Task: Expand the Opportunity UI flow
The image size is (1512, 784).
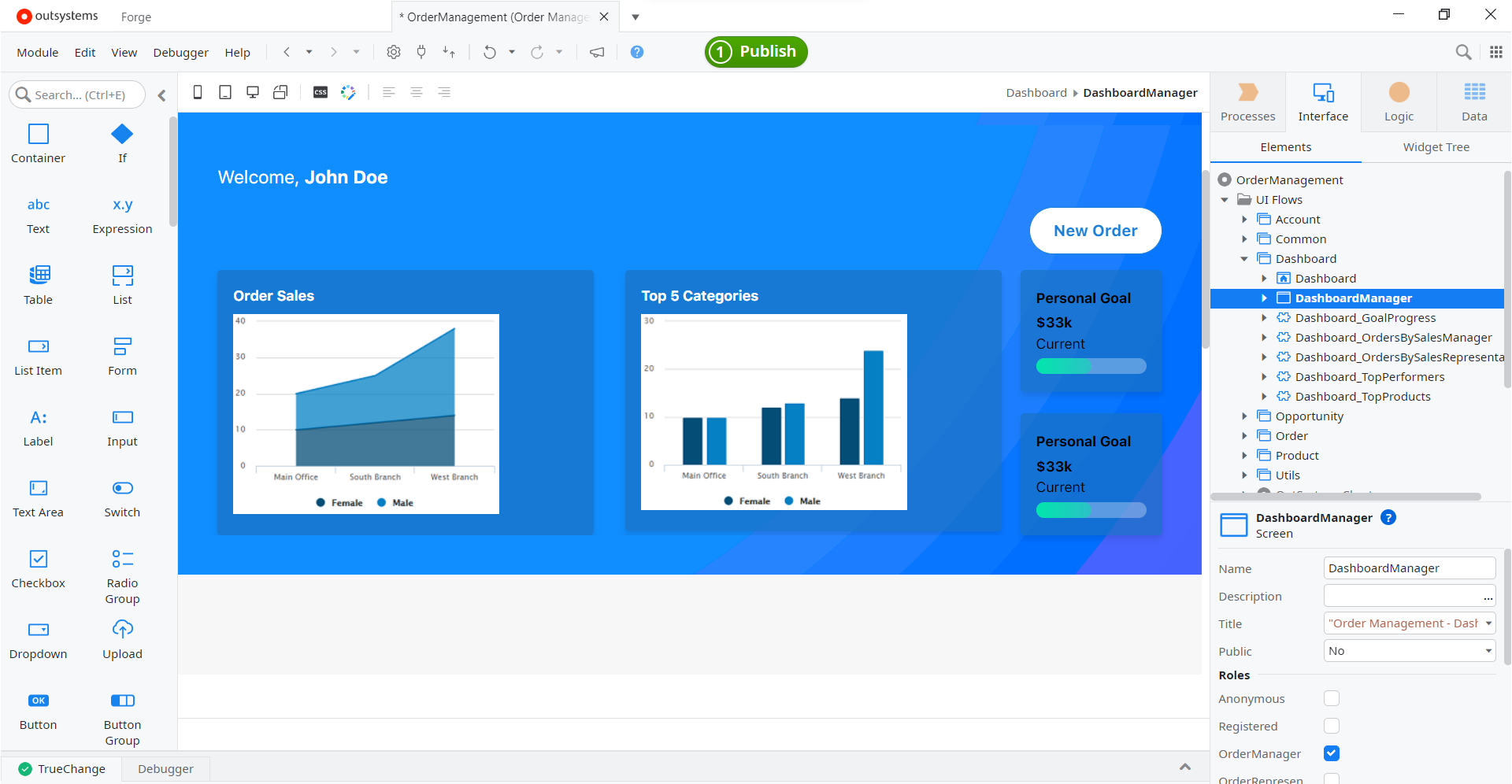Action: [1244, 416]
